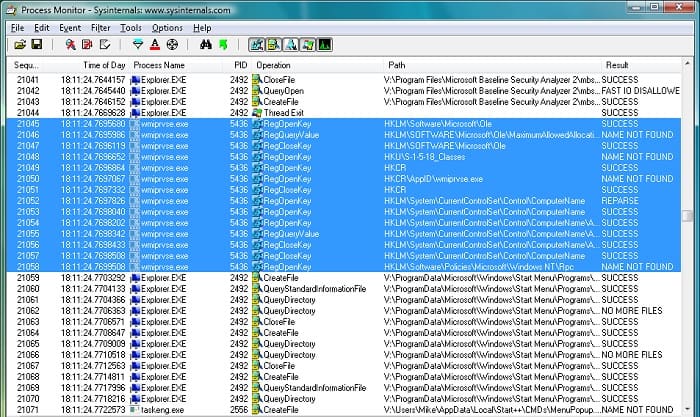The width and height of the screenshot is (700, 417).
Task: Select QueryStandardInformationFile in row 21060
Action: (x=315, y=289)
